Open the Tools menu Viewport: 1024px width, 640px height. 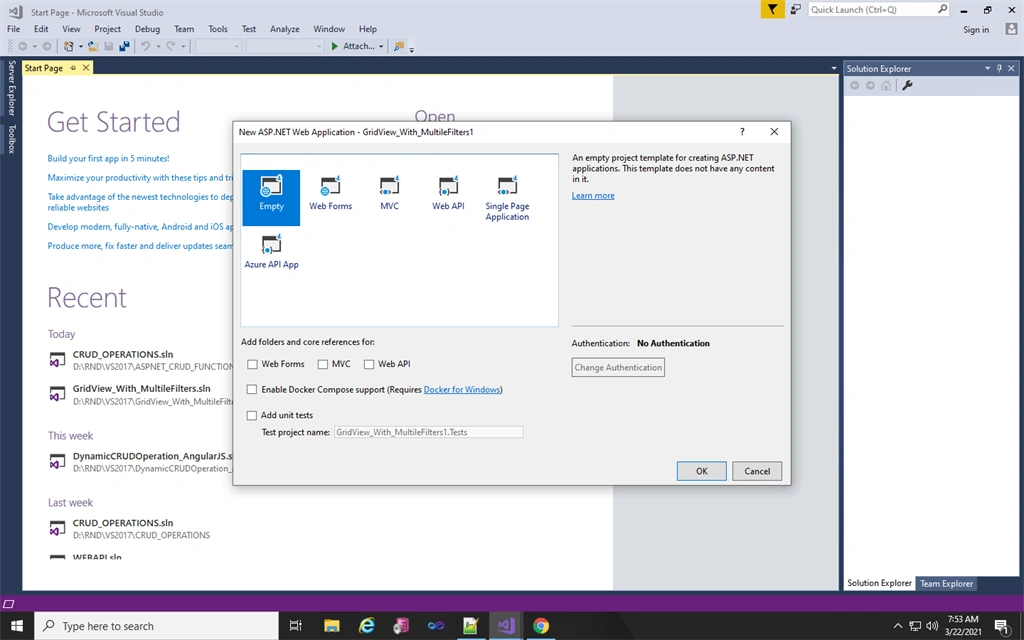click(x=217, y=29)
